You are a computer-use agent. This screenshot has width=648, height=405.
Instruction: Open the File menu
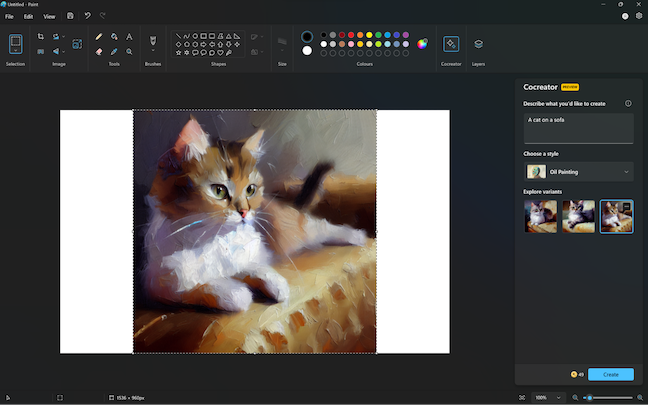coord(9,16)
